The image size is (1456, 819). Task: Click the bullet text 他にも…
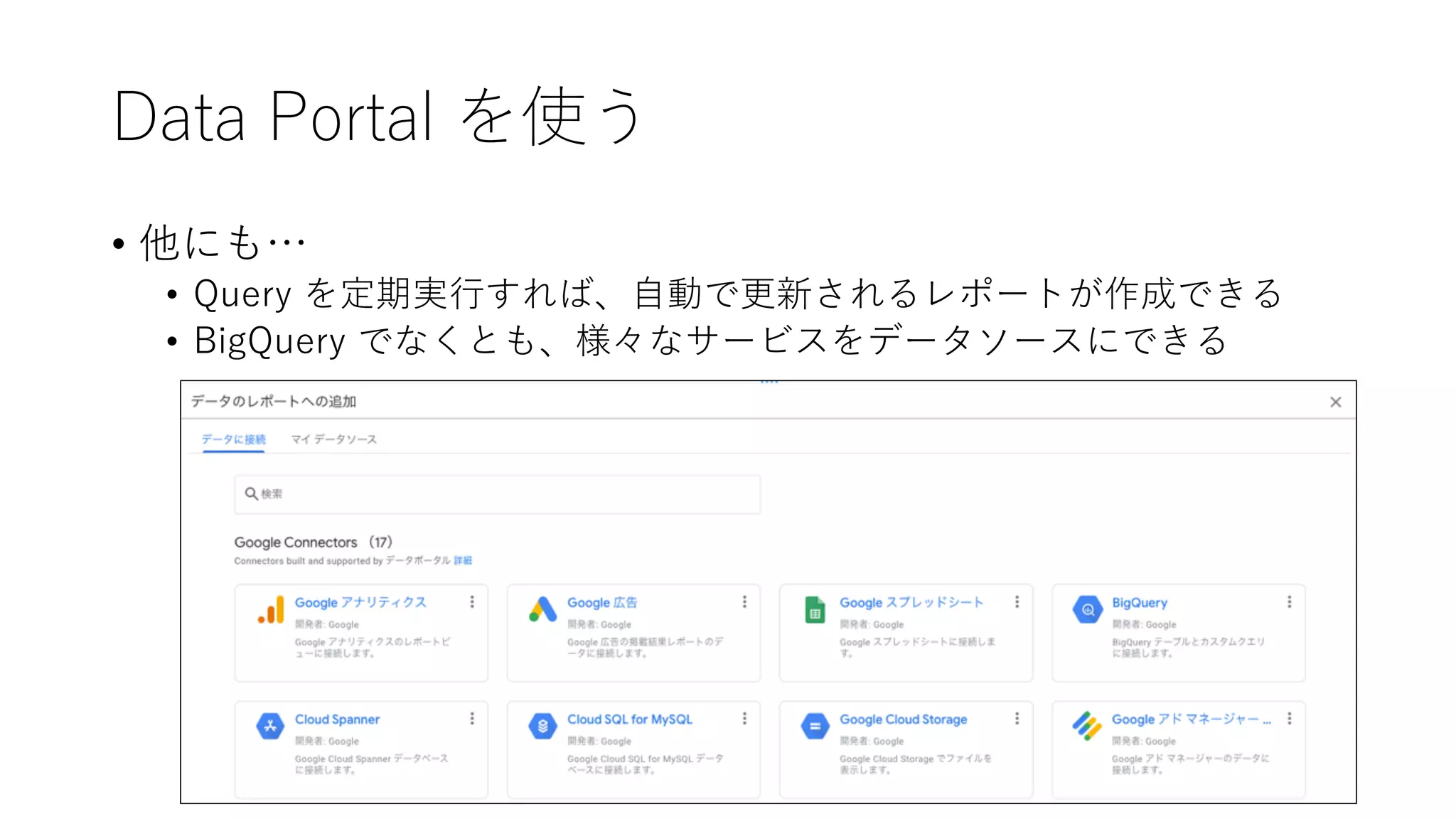coord(223,242)
